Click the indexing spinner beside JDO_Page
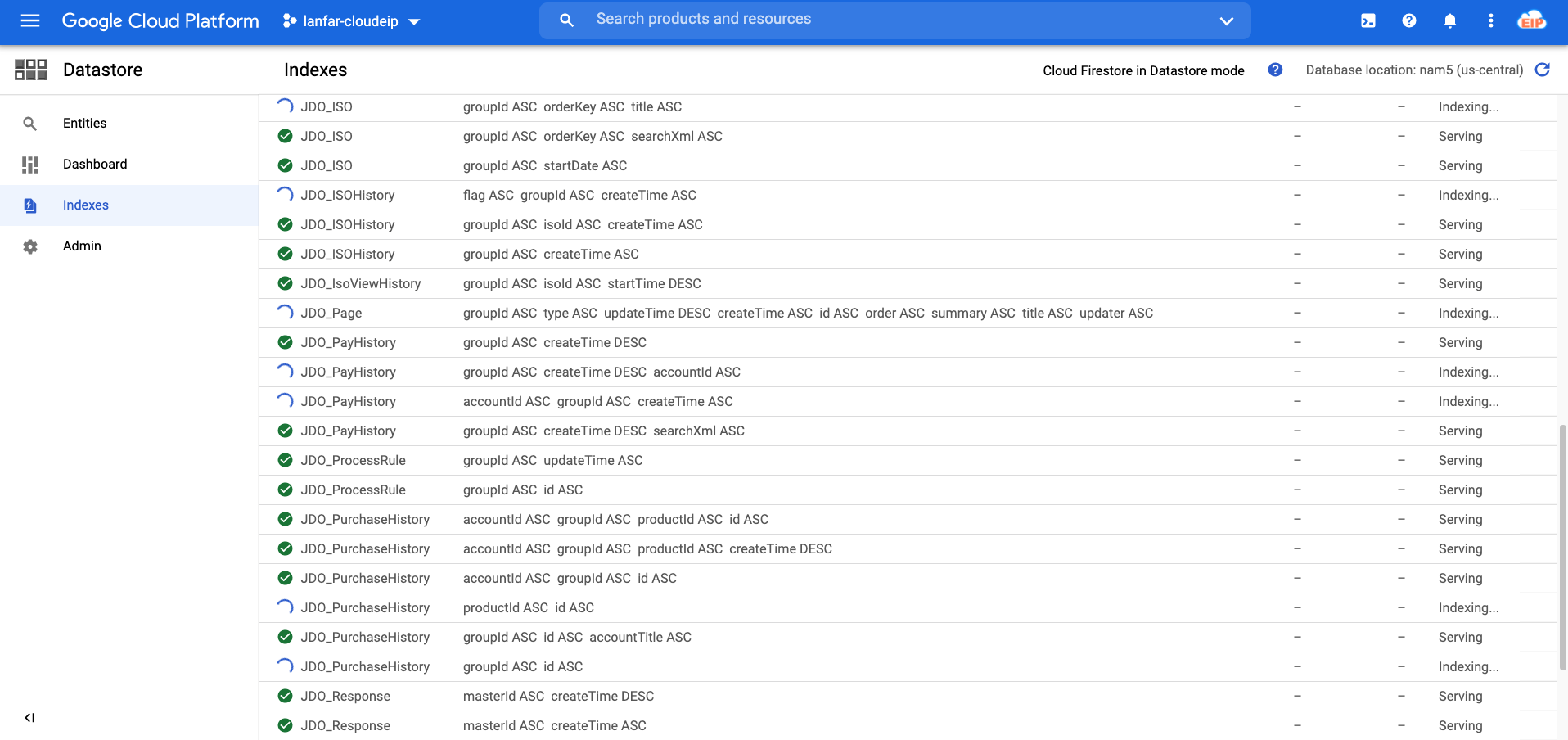Screen dimensions: 1568x740 [x=284, y=312]
